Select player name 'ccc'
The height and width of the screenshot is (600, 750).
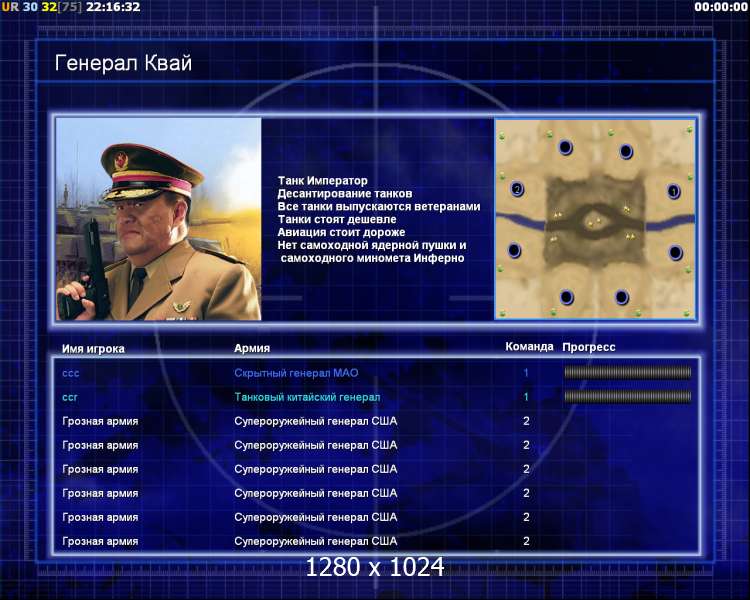(71, 373)
